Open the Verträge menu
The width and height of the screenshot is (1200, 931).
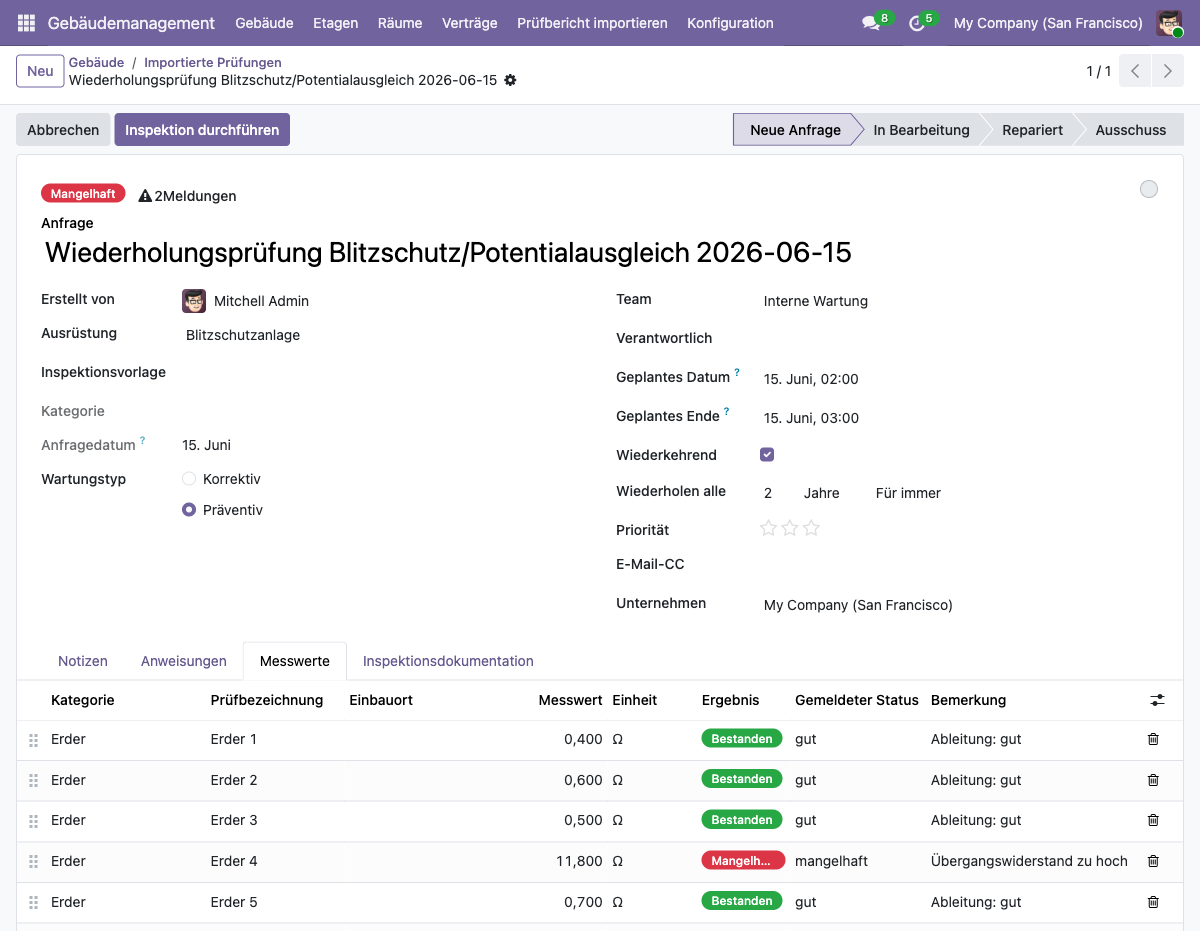(470, 23)
